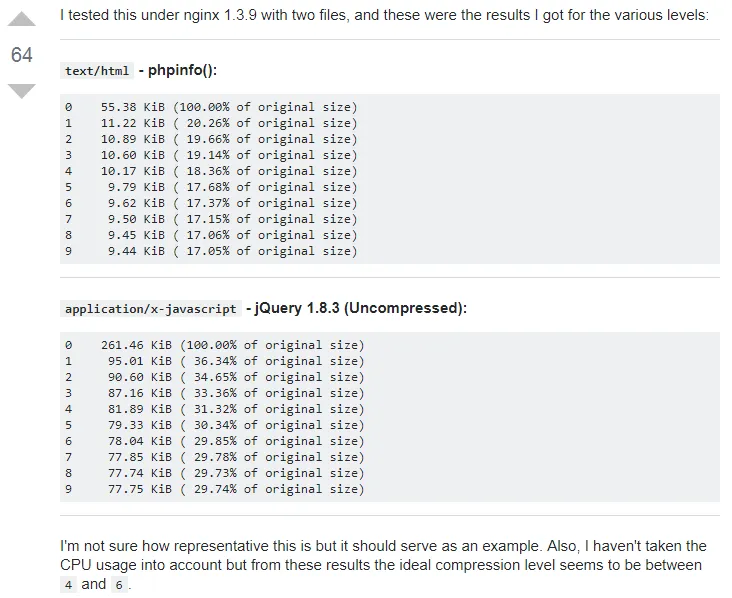Click the 261.46 KiB line in jQuery block

tap(214, 345)
